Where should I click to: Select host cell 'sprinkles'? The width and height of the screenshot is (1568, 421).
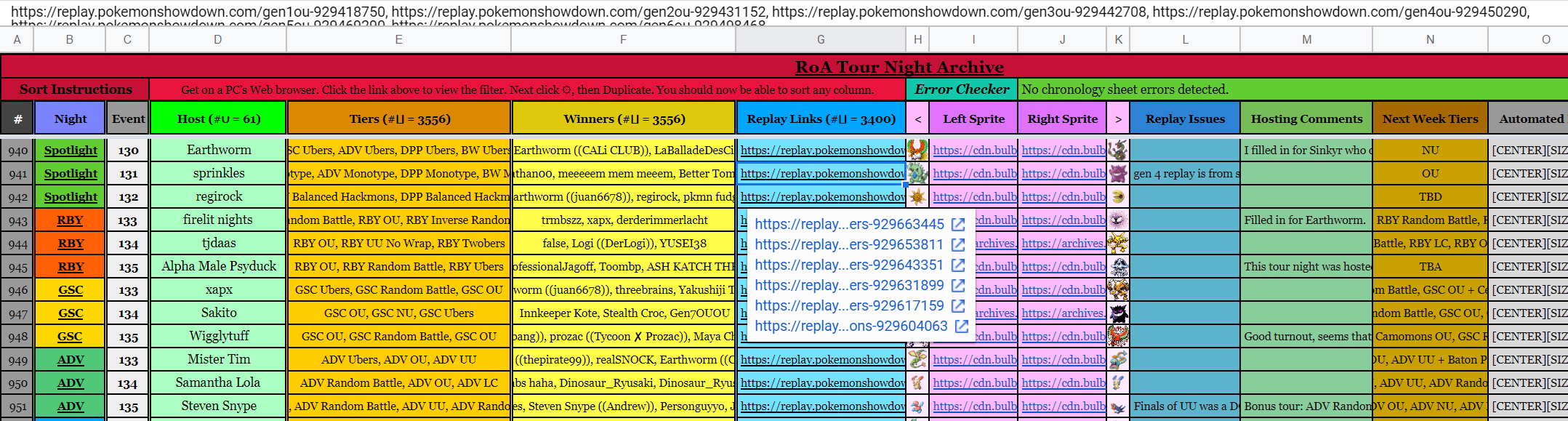pyautogui.click(x=218, y=173)
